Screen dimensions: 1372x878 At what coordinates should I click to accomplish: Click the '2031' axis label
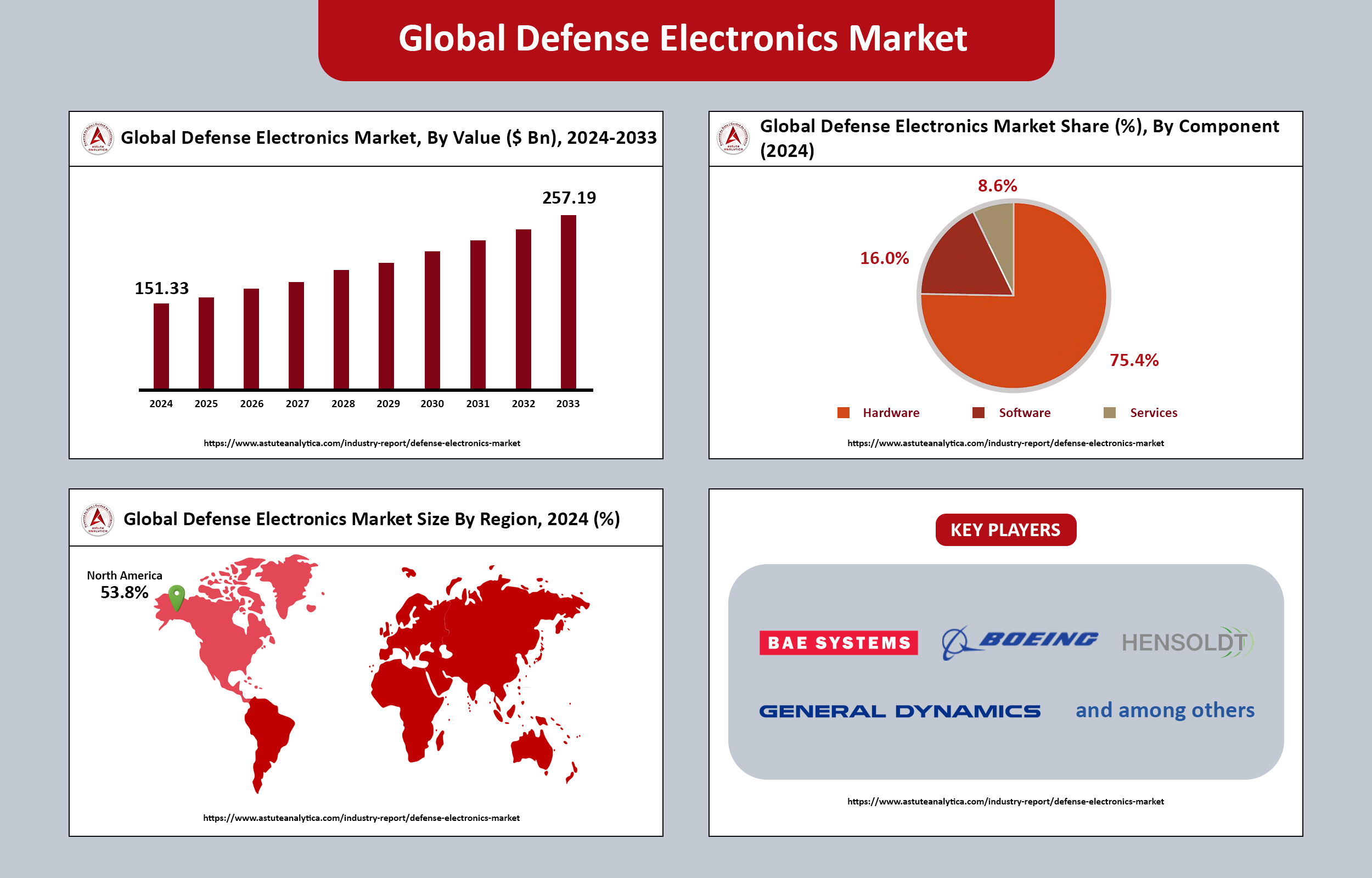click(477, 404)
